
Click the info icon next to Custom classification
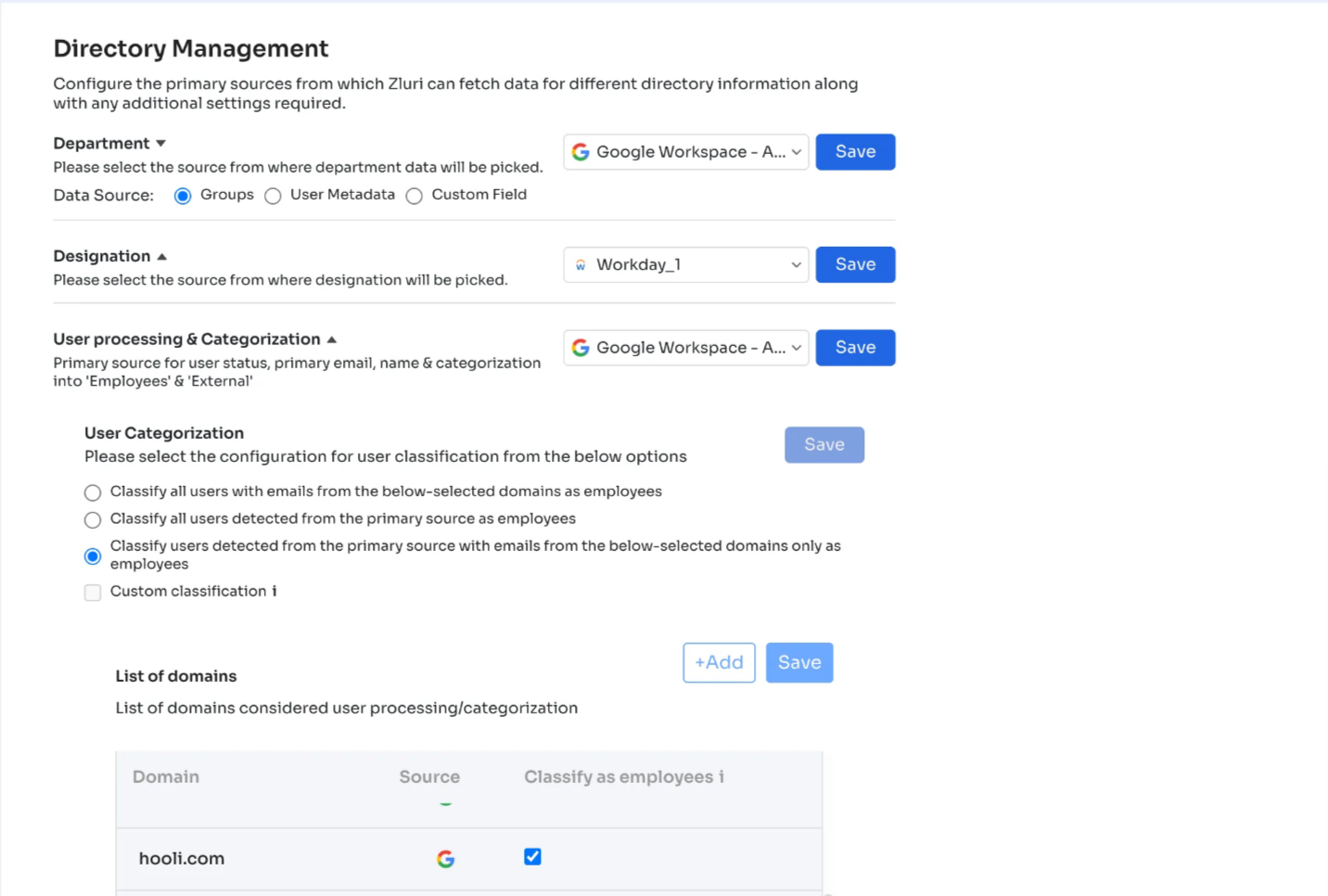[273, 591]
